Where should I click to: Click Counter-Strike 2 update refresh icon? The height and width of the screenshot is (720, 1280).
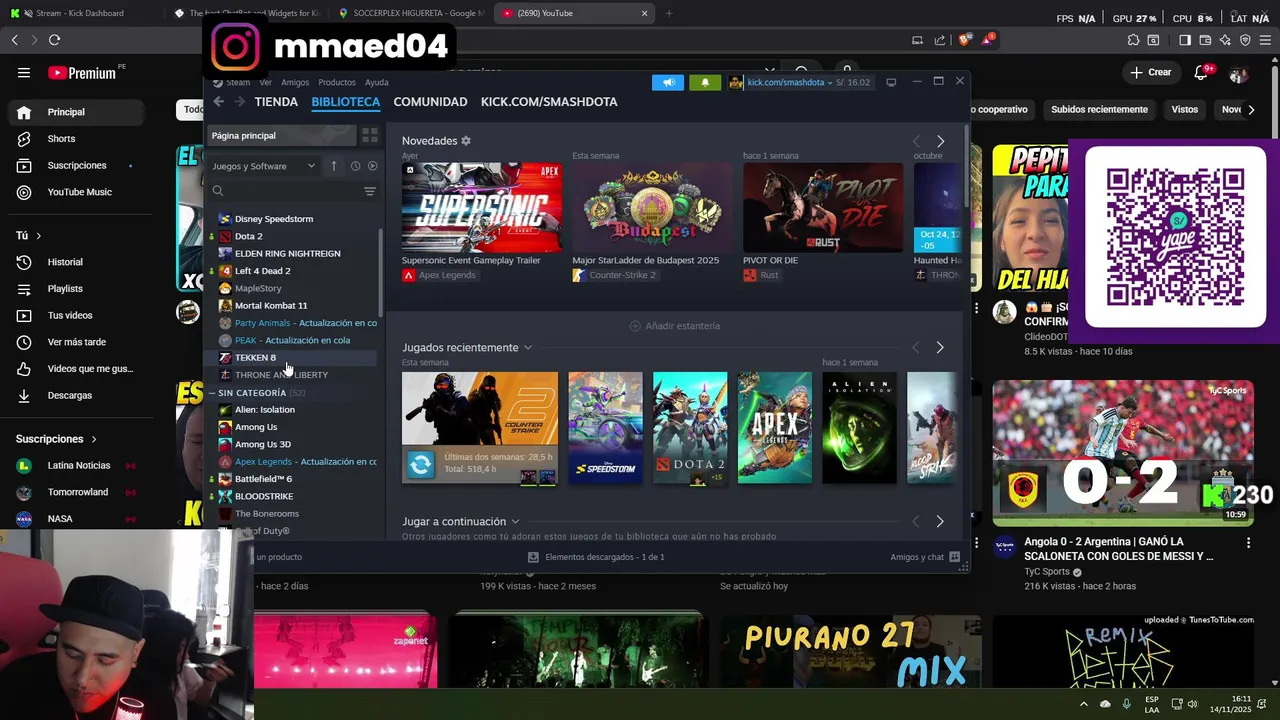(x=421, y=464)
